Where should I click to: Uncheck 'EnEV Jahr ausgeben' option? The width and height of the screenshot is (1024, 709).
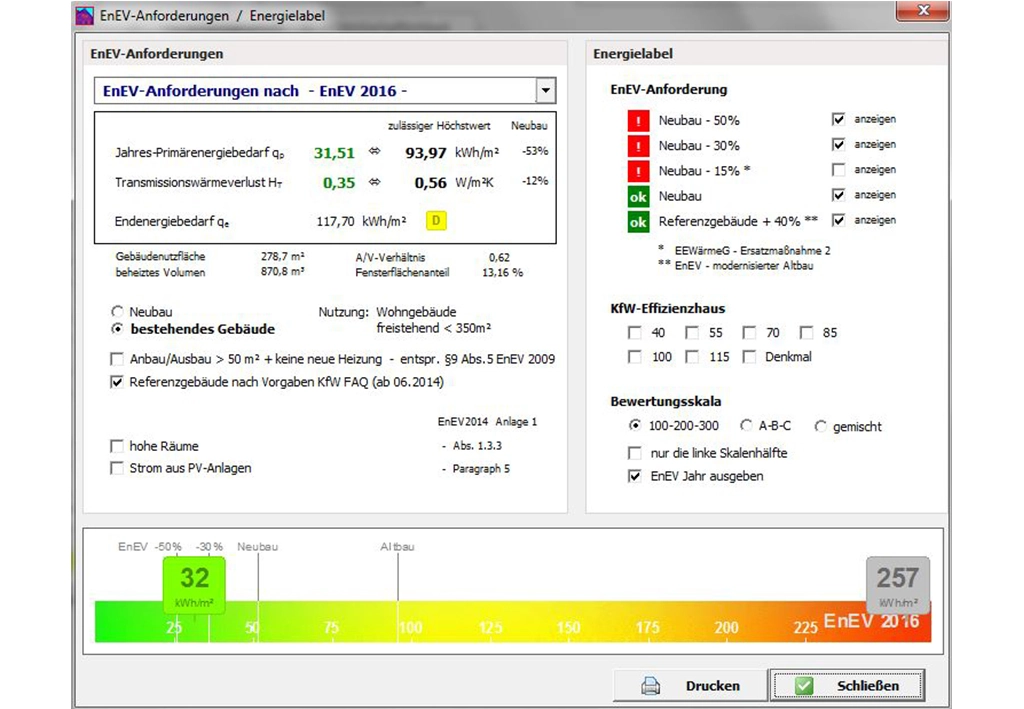coord(635,477)
